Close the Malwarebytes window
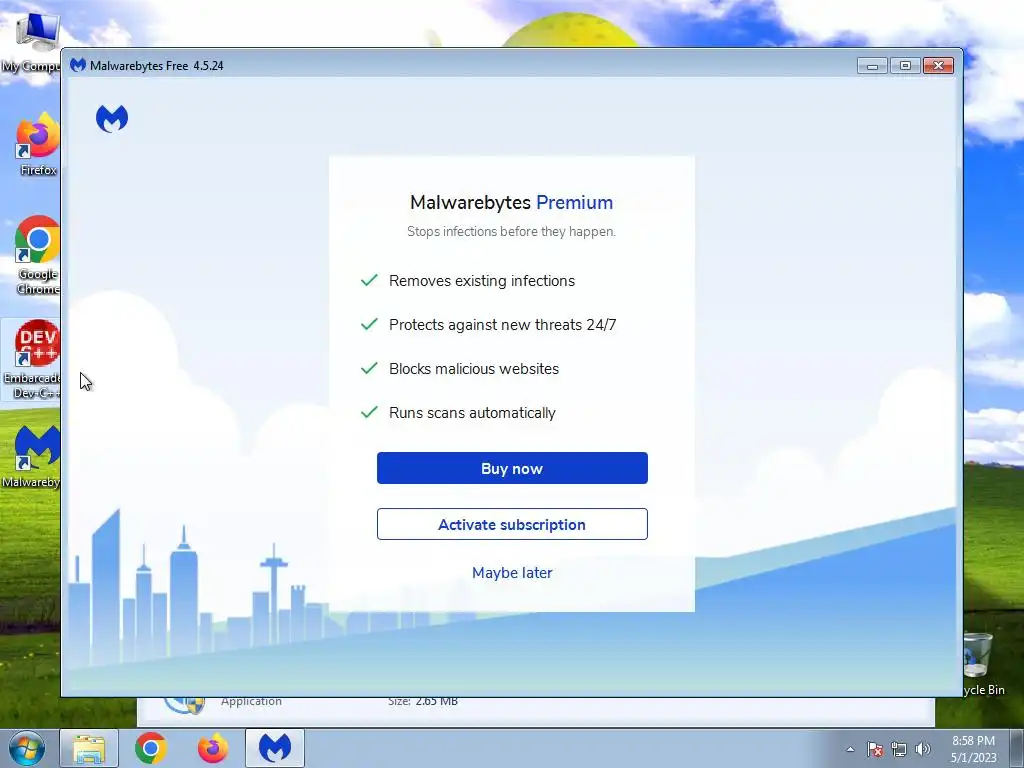1024x768 pixels. [x=938, y=65]
